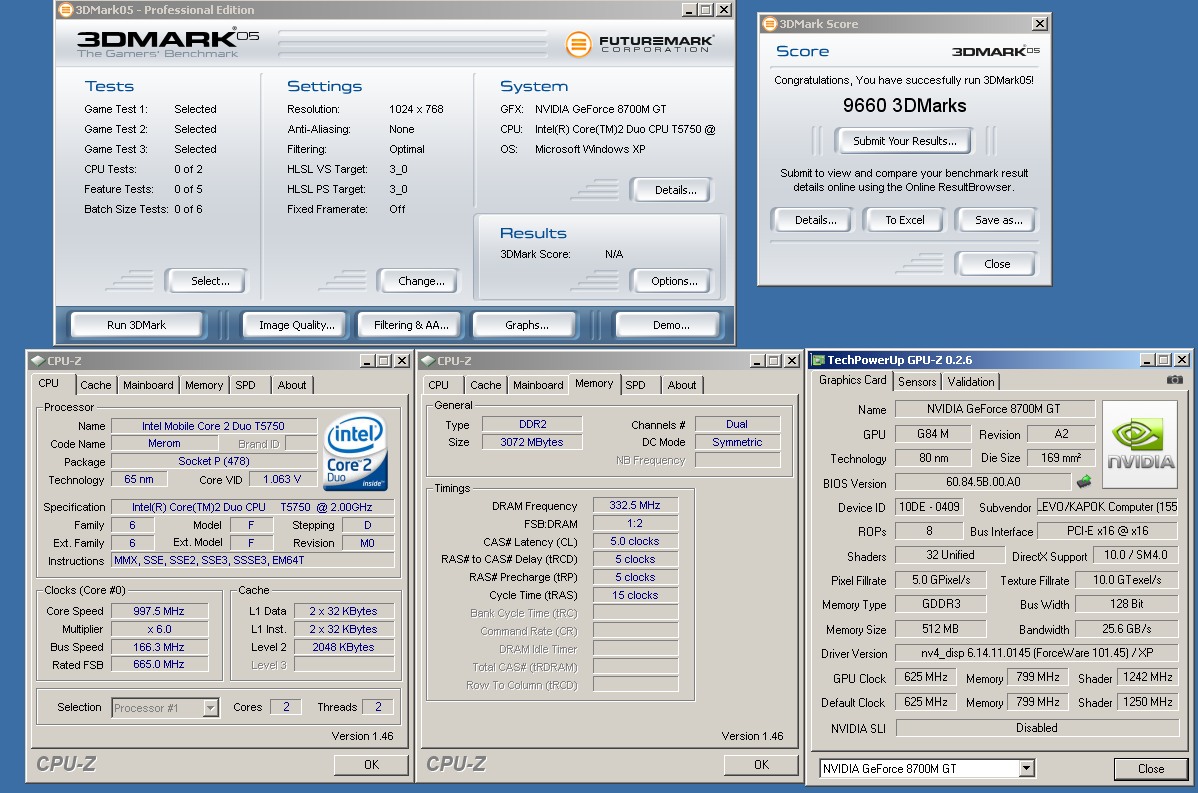Click the NVIDIA SLI Disabled field
This screenshot has width=1198, height=793.
pos(1037,728)
